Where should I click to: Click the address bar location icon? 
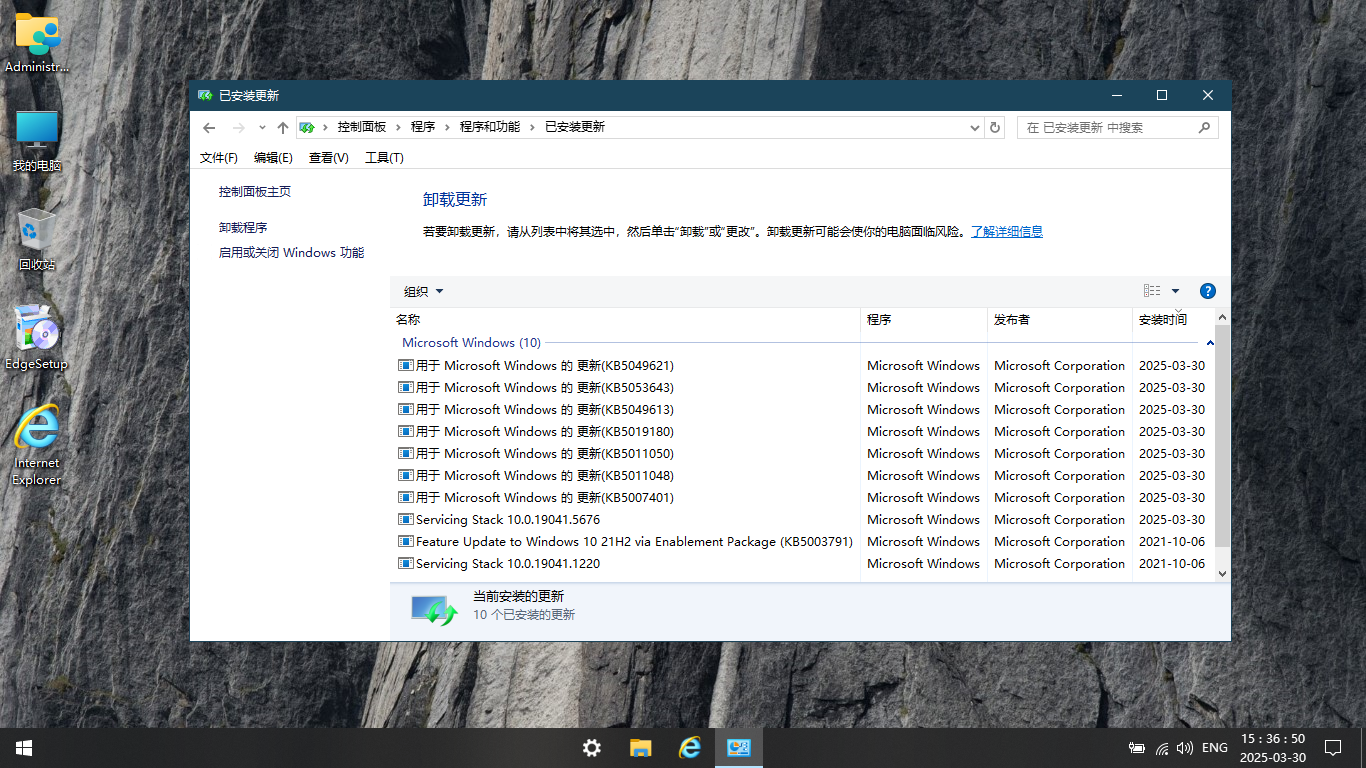pos(307,128)
